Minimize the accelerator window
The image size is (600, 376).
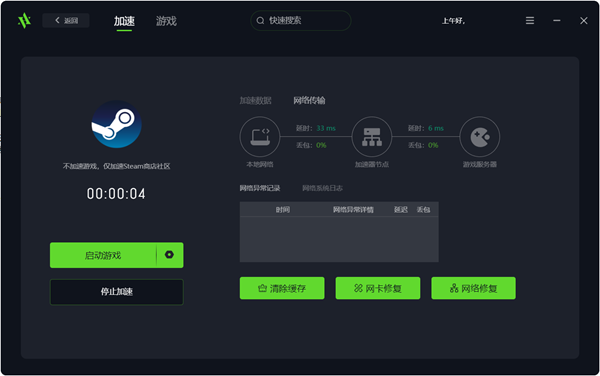click(x=557, y=20)
